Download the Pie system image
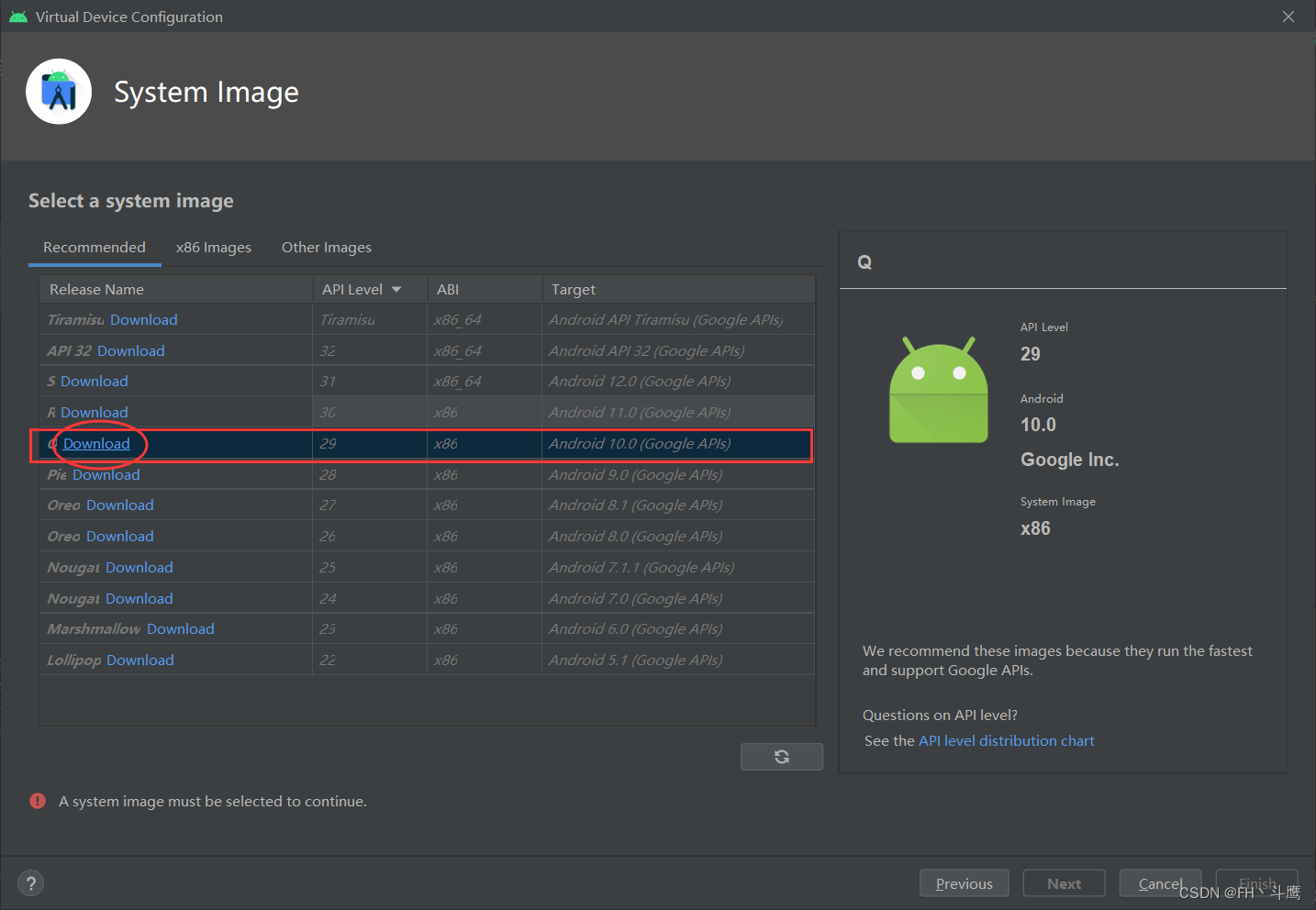Image resolution: width=1316 pixels, height=910 pixels. (x=106, y=475)
